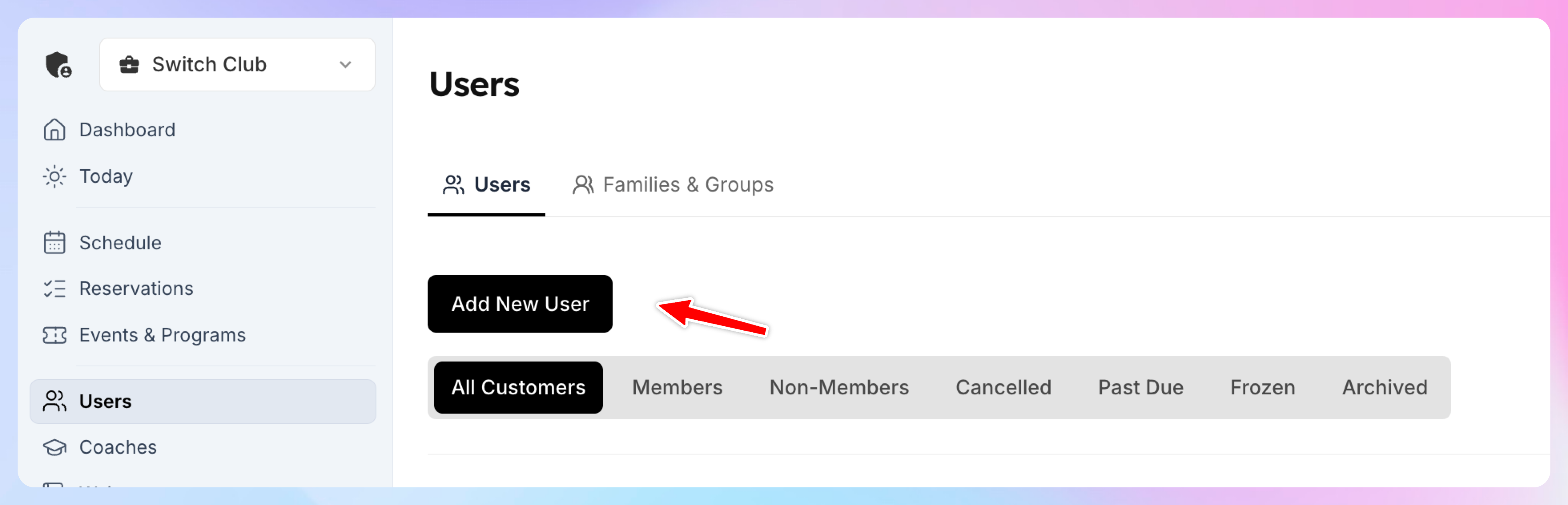Select All Customers filter
Screen dimensions: 1568x505
[518, 388]
